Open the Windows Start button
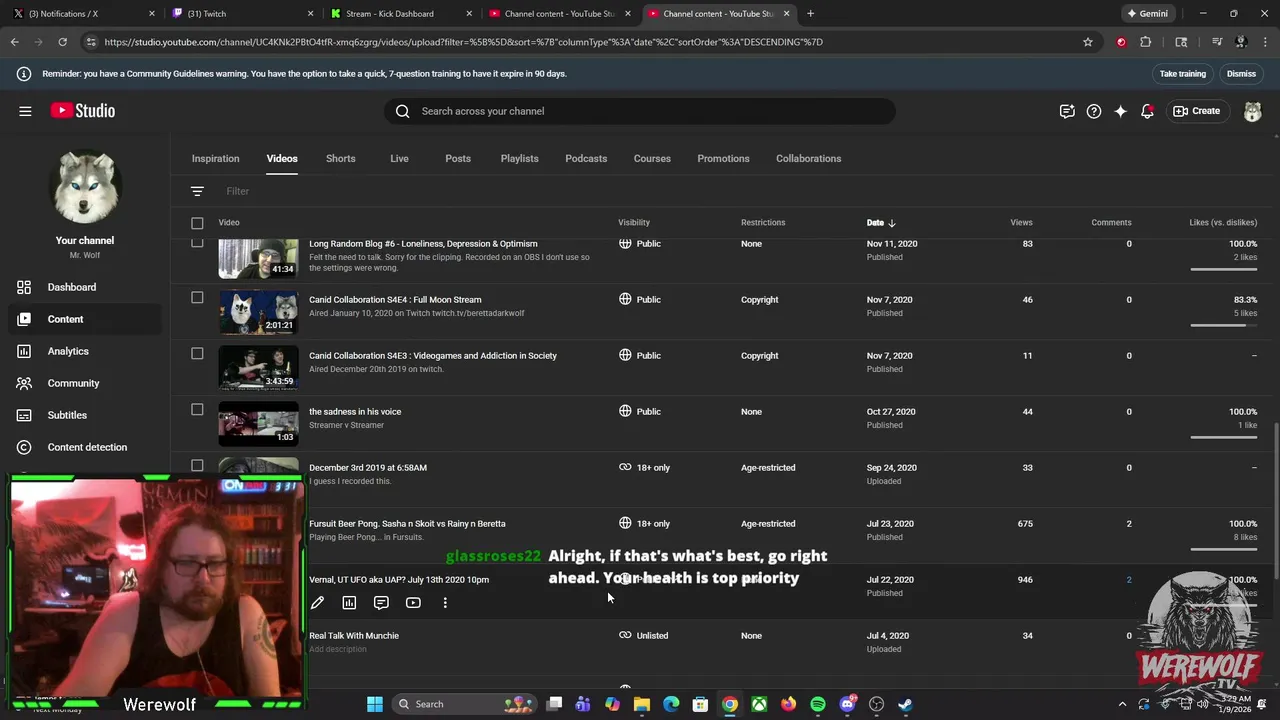 (x=375, y=704)
